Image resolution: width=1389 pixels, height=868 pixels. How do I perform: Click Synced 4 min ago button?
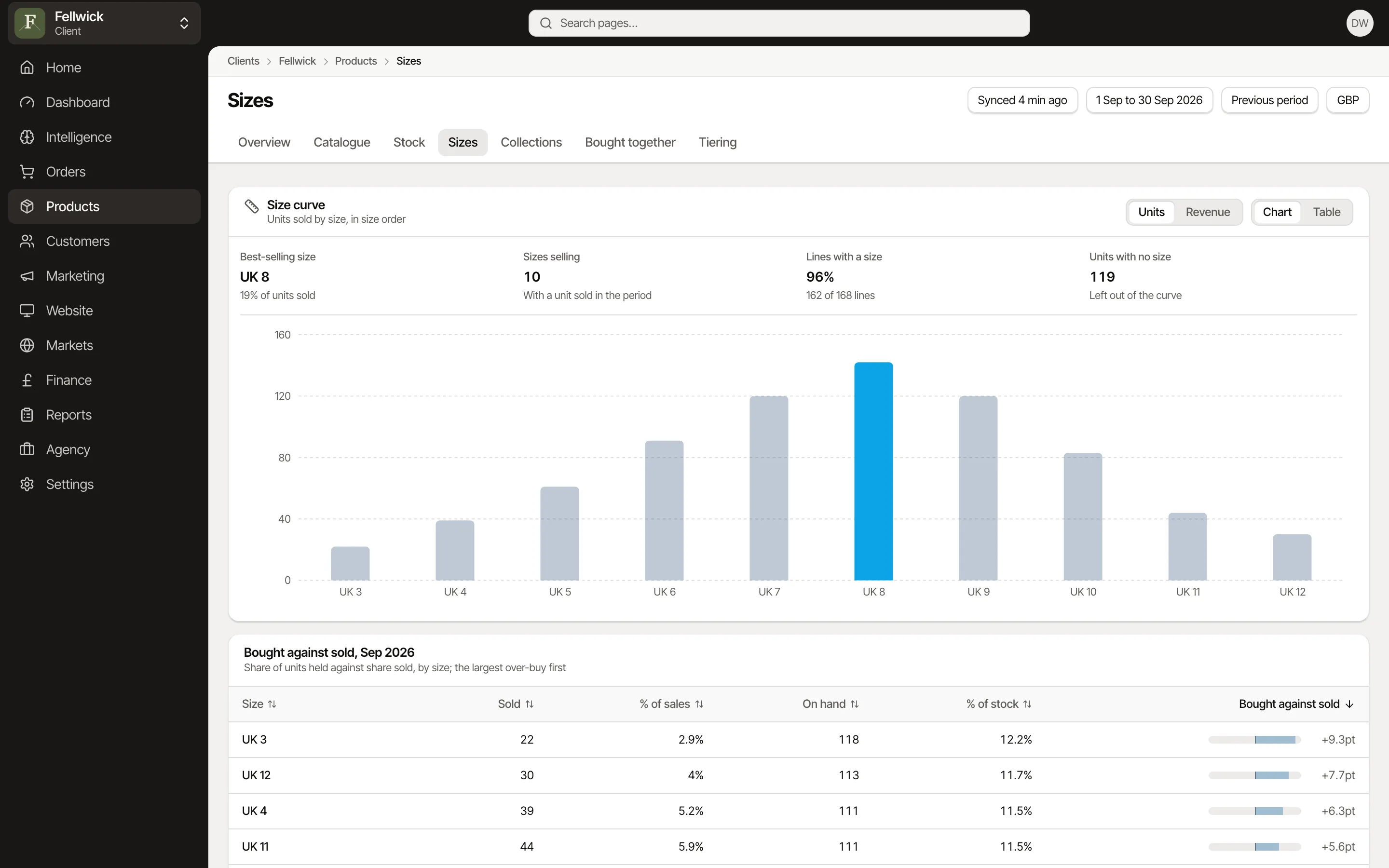pos(1022,100)
